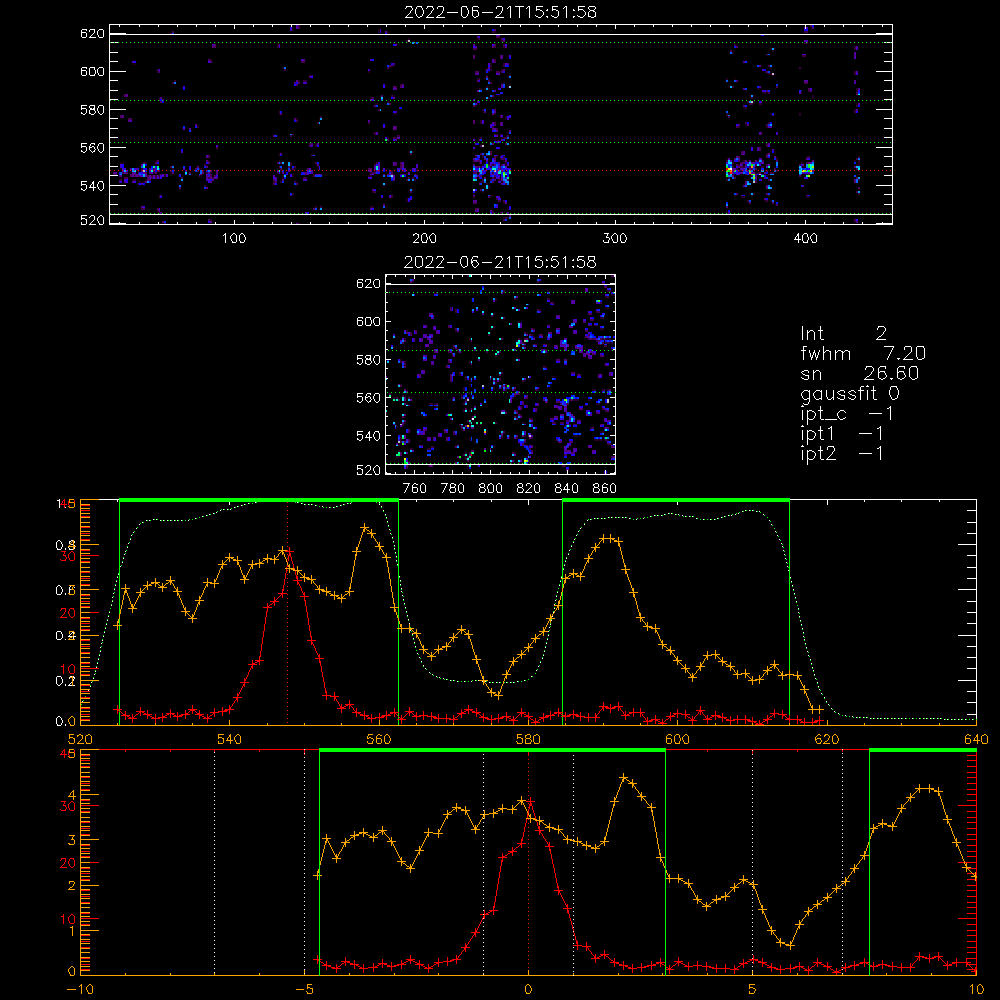
Task: Click x-axis label 780 of the middle spectrogram
Action: [x=453, y=489]
